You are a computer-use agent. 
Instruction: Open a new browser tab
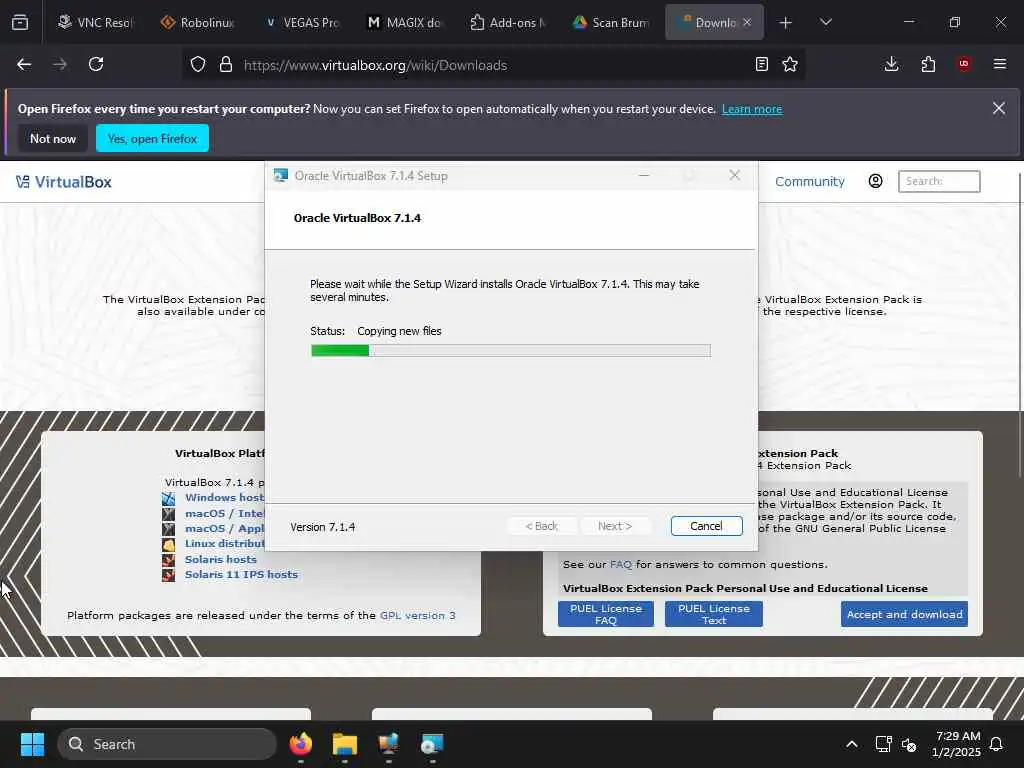[786, 23]
